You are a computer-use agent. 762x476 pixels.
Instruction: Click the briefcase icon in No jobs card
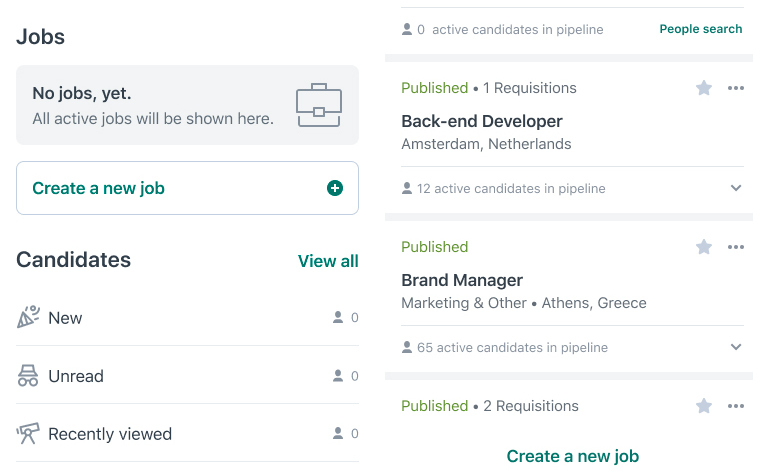tap(319, 105)
